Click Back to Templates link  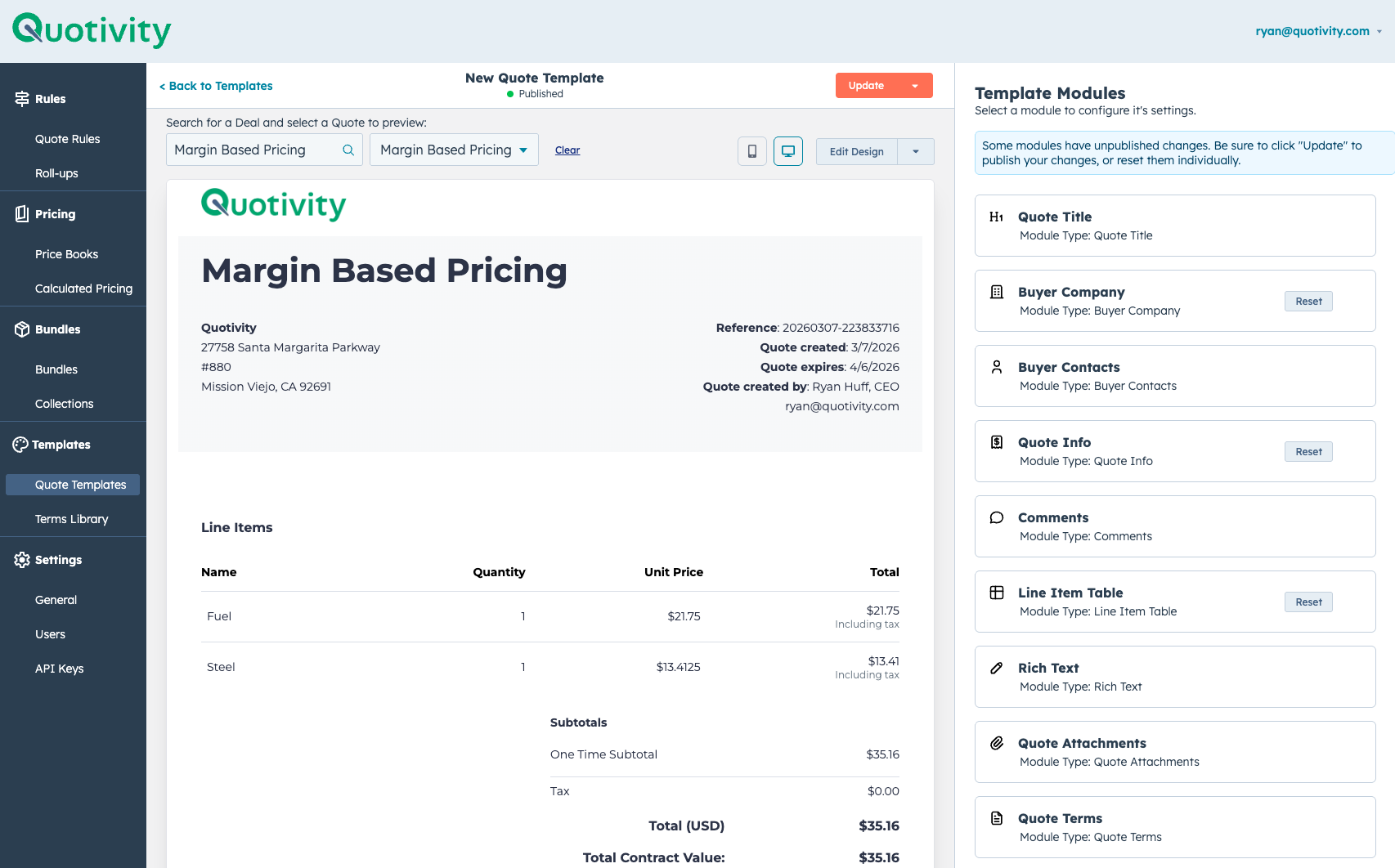(x=216, y=86)
